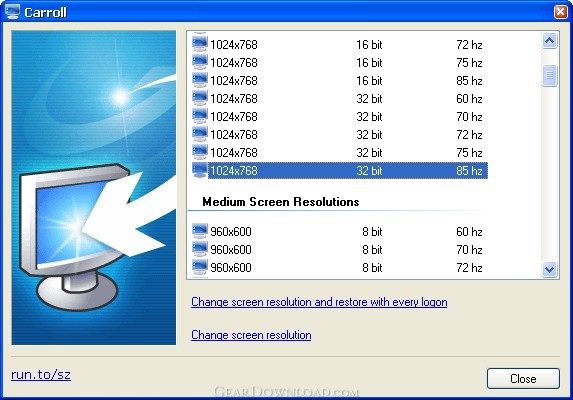Click '16 bit' value in the 72 hz row
Image resolution: width=573 pixels, height=400 pixels.
[x=369, y=45]
